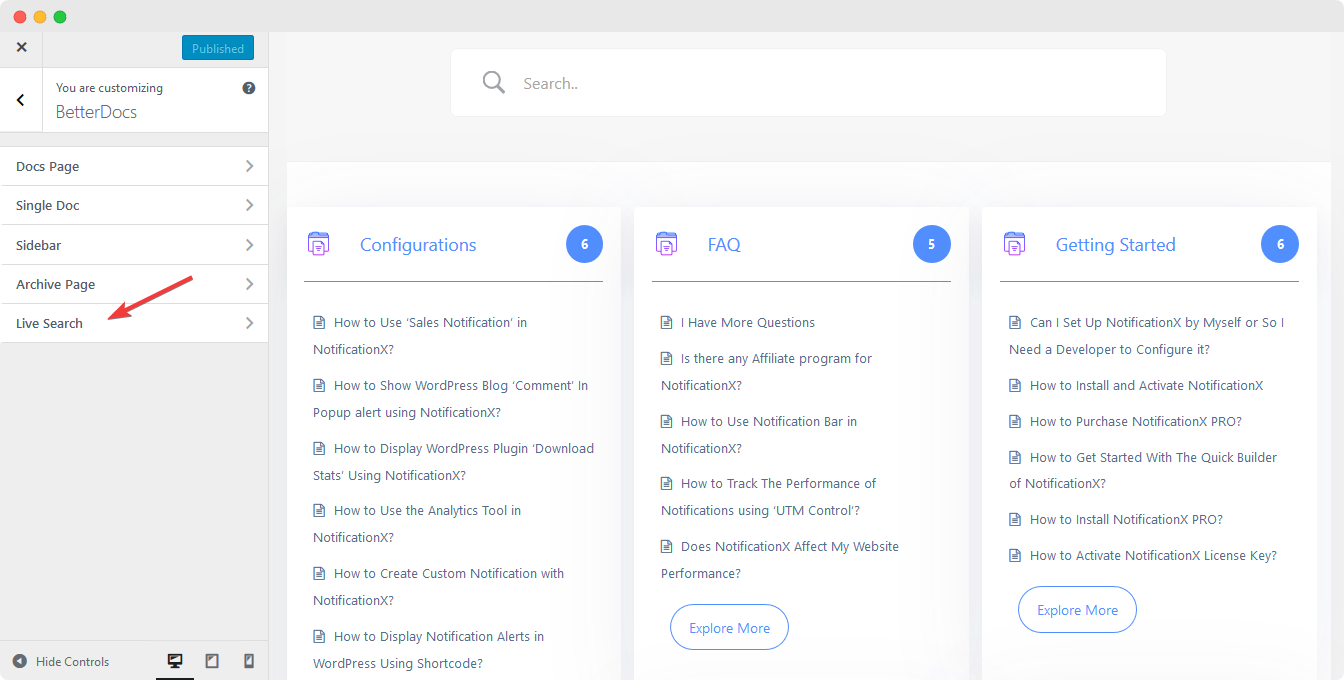
Task: Click doc icon beside 'How to Use Notification Bar'
Action: pos(667,421)
